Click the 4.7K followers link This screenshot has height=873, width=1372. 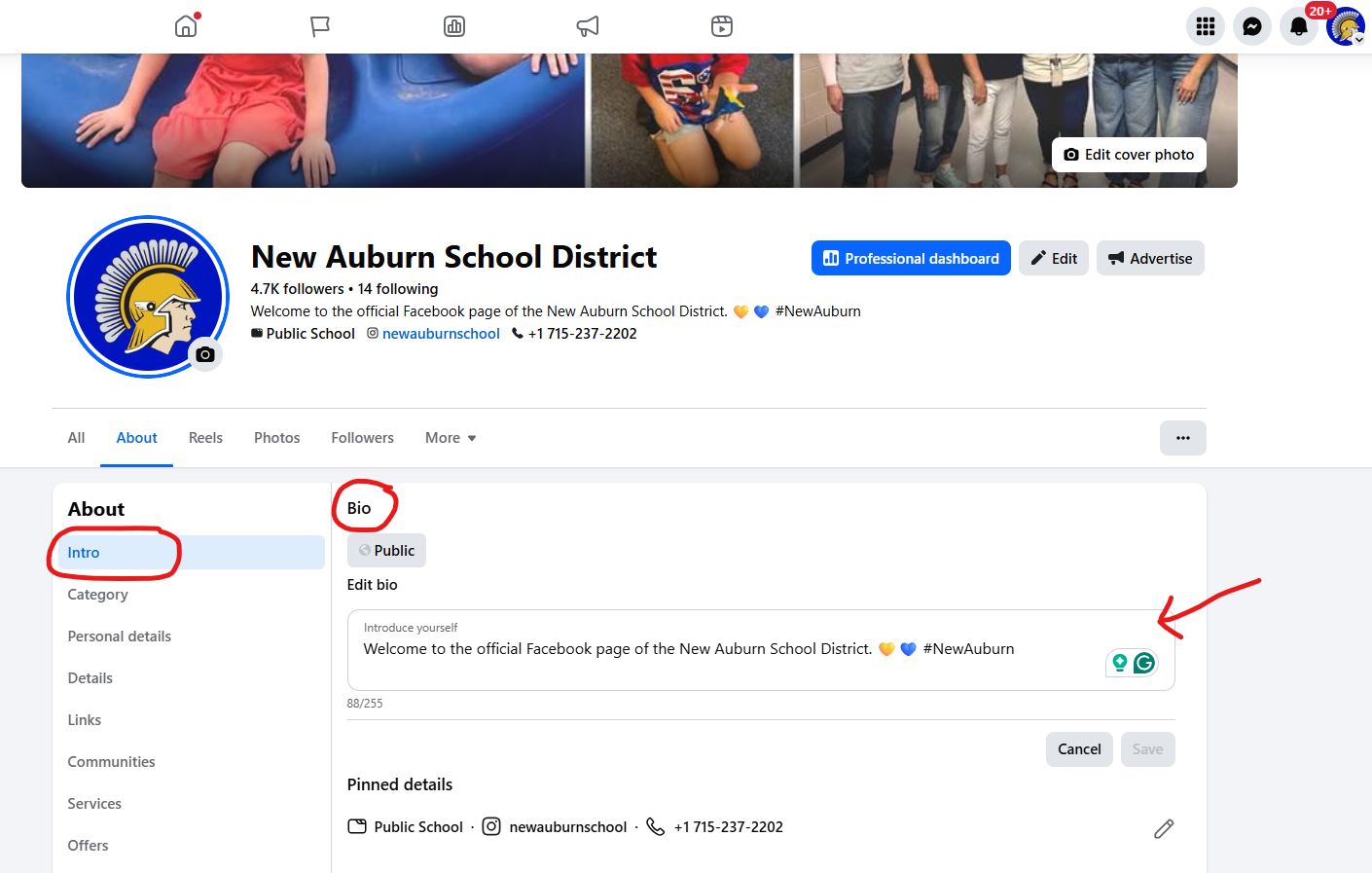coord(297,289)
